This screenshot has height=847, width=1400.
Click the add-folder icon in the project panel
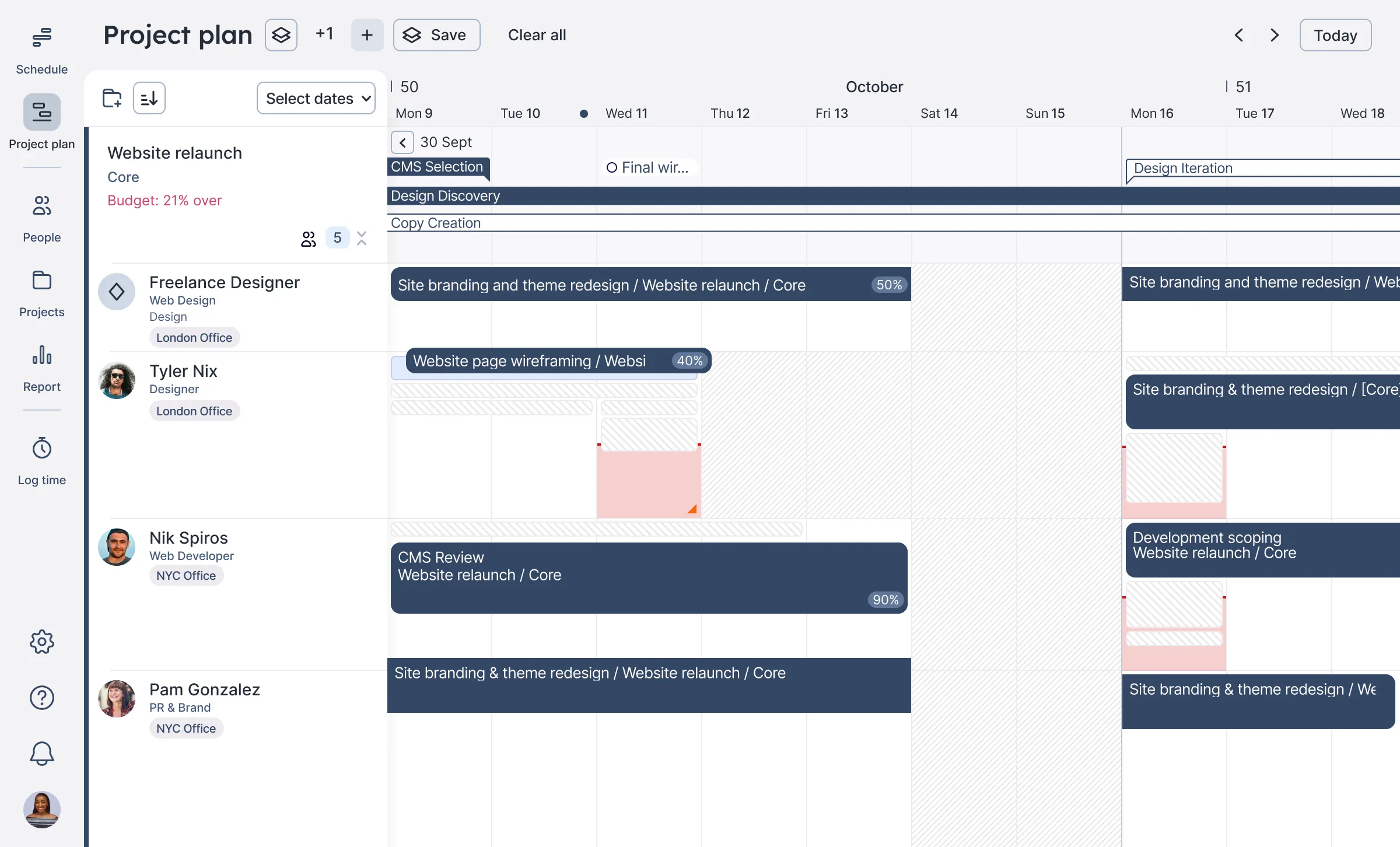point(111,97)
